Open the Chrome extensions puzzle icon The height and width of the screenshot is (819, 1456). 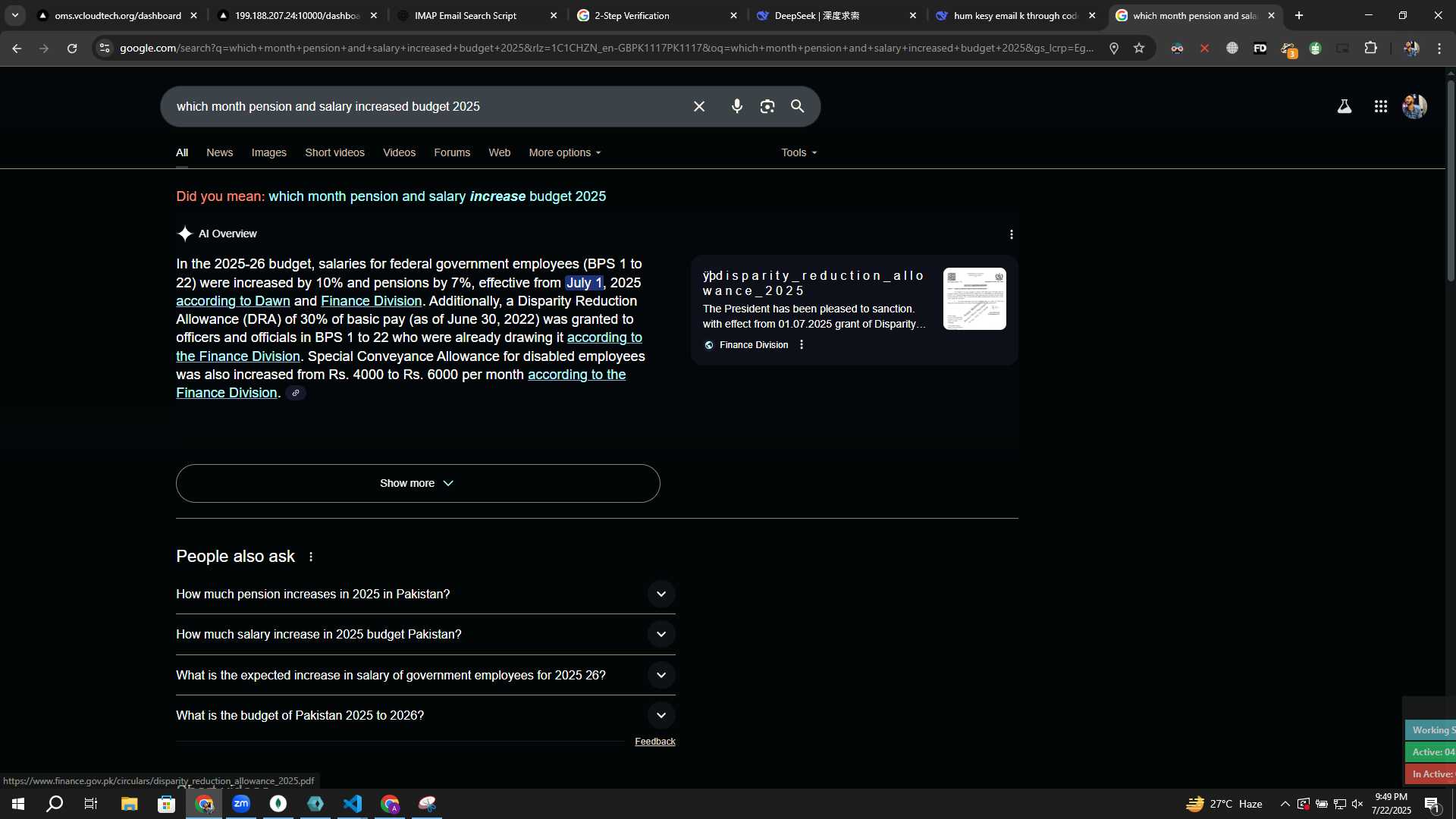pyautogui.click(x=1370, y=48)
